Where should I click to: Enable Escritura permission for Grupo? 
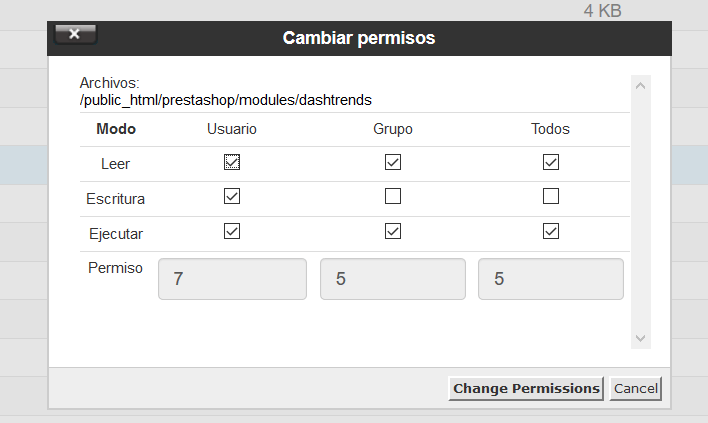click(393, 196)
